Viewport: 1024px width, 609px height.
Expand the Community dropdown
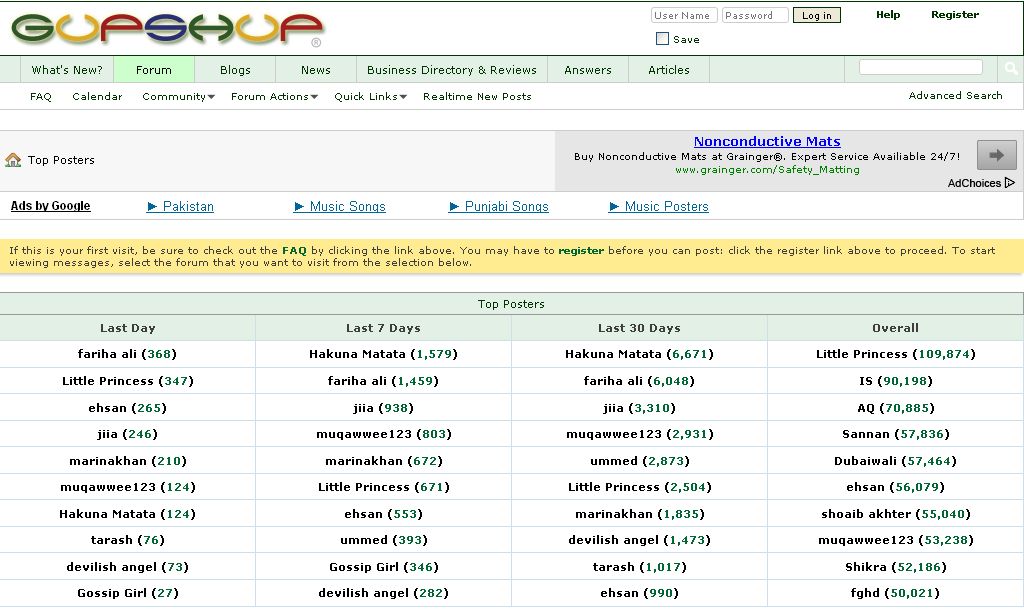pos(178,97)
